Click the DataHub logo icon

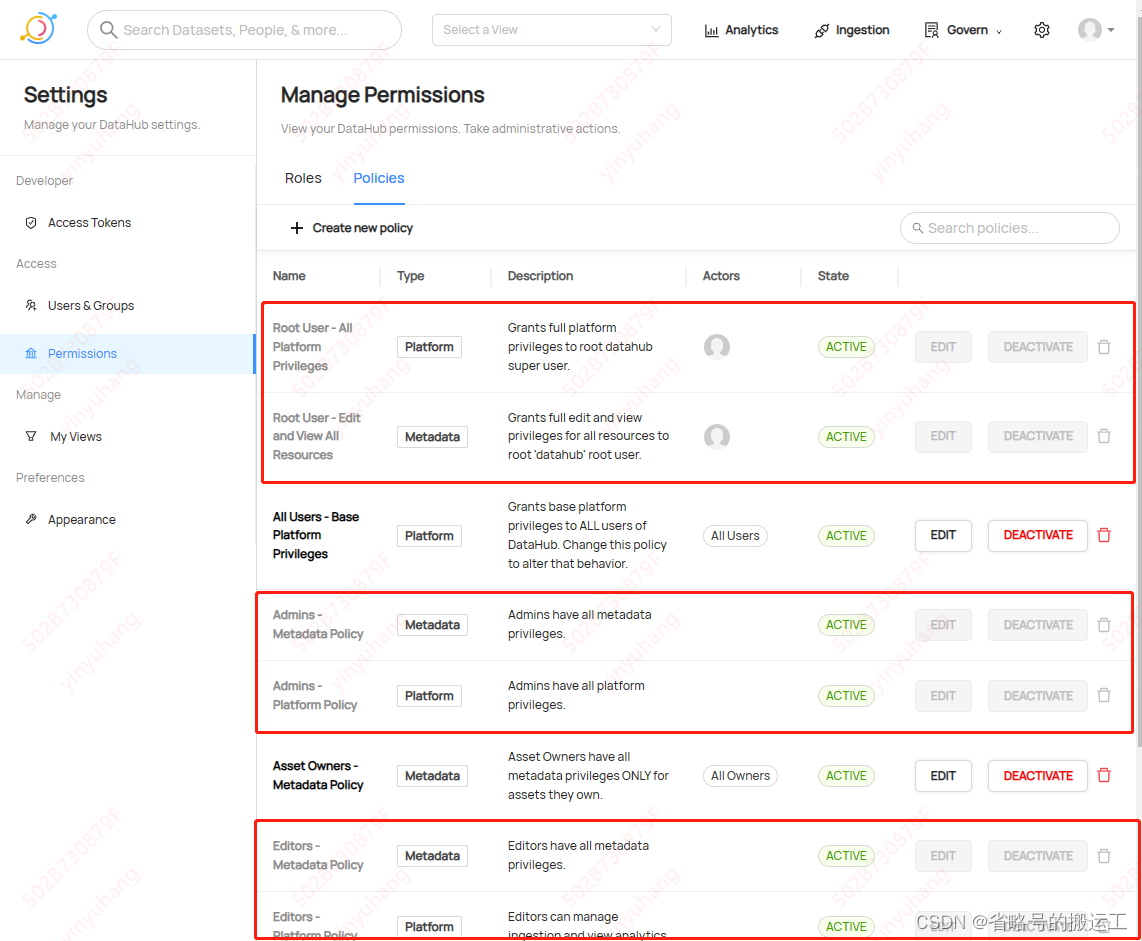38,28
